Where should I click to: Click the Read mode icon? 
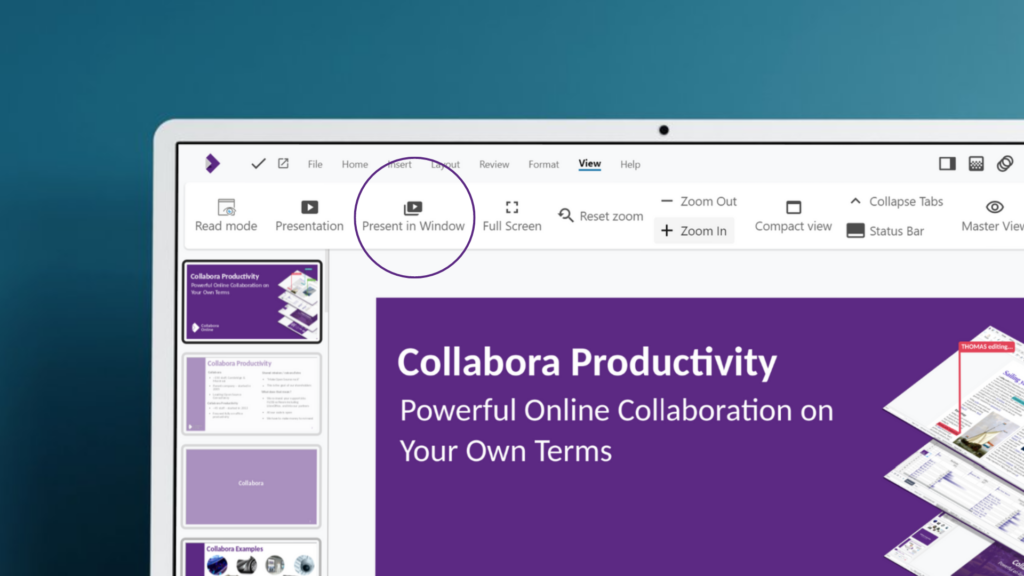(x=226, y=208)
